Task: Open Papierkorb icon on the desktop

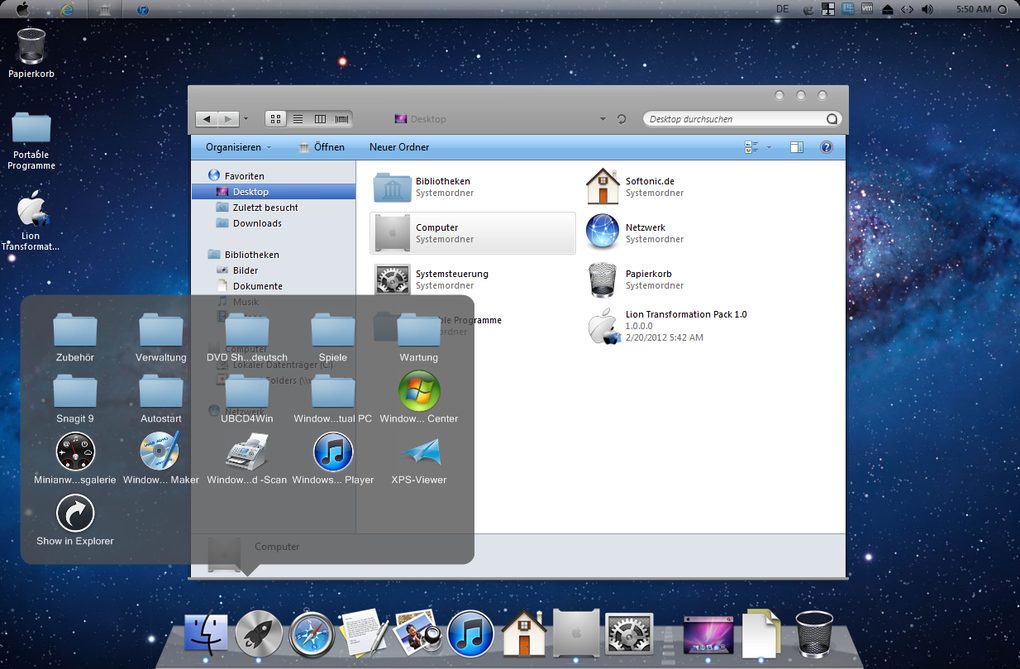Action: point(31,53)
